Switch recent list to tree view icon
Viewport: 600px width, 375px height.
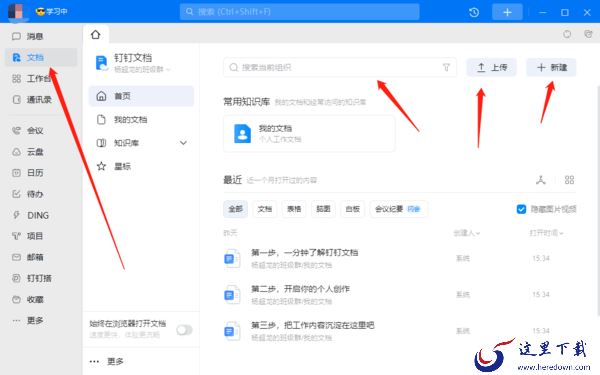[x=541, y=180]
